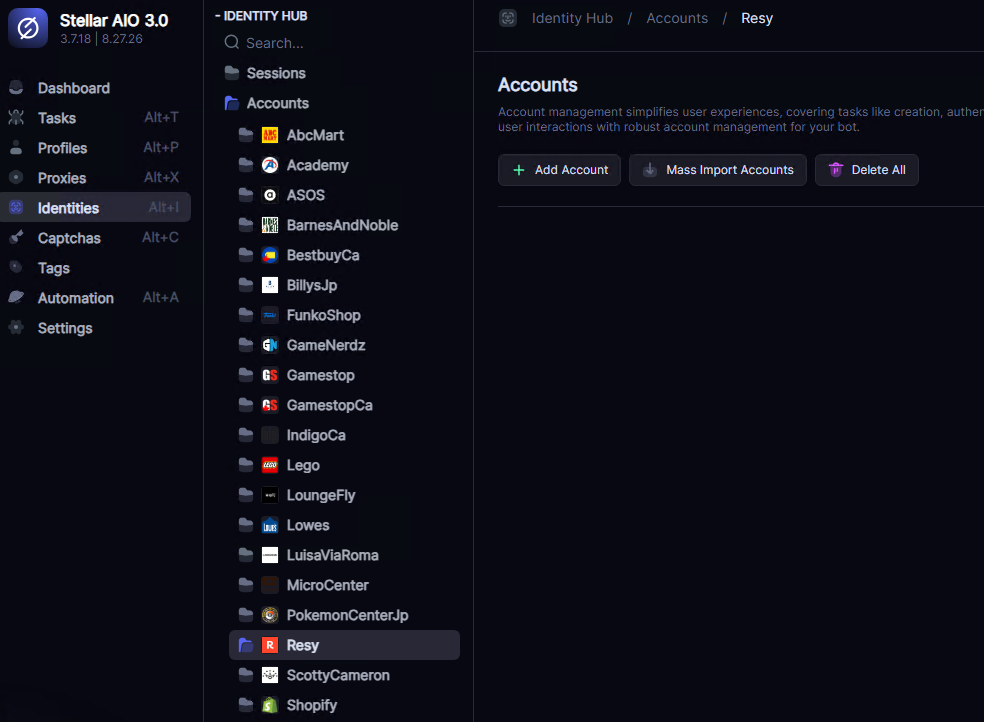The width and height of the screenshot is (984, 722).
Task: Click the PokemonCenterJp icon
Action: (x=270, y=615)
